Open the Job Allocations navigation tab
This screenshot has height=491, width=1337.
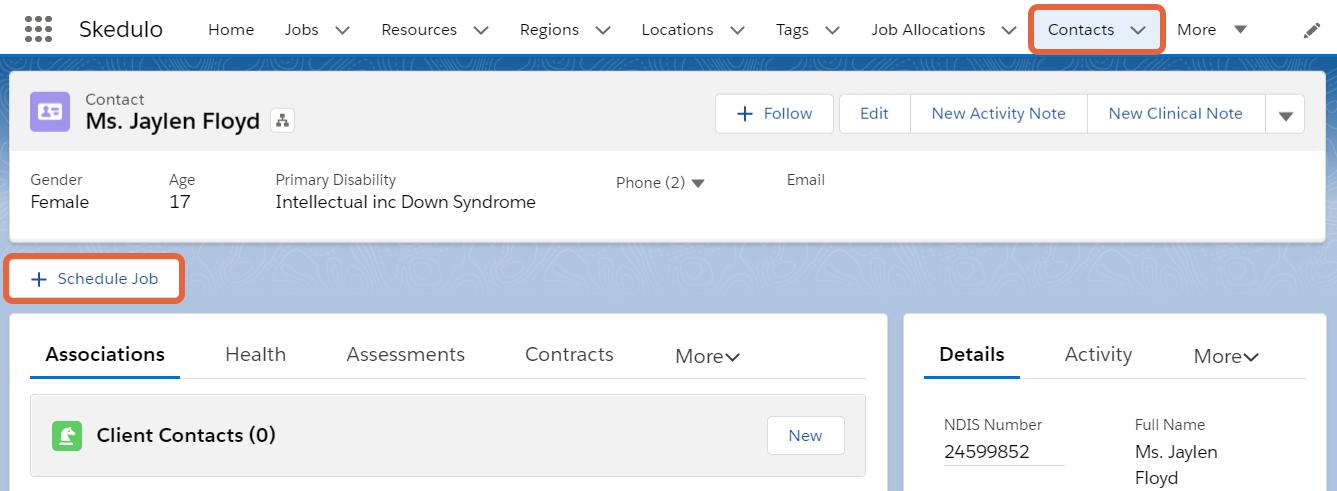point(928,30)
